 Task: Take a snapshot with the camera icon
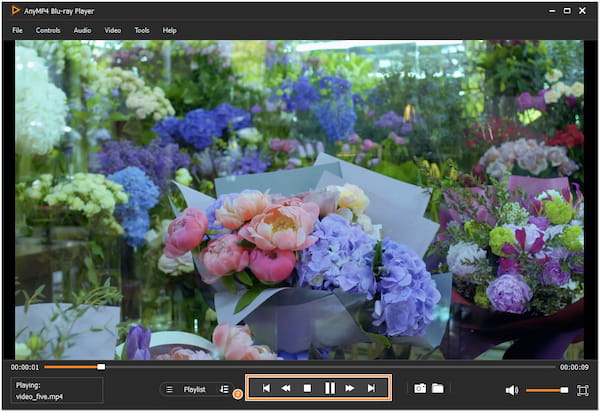click(420, 388)
